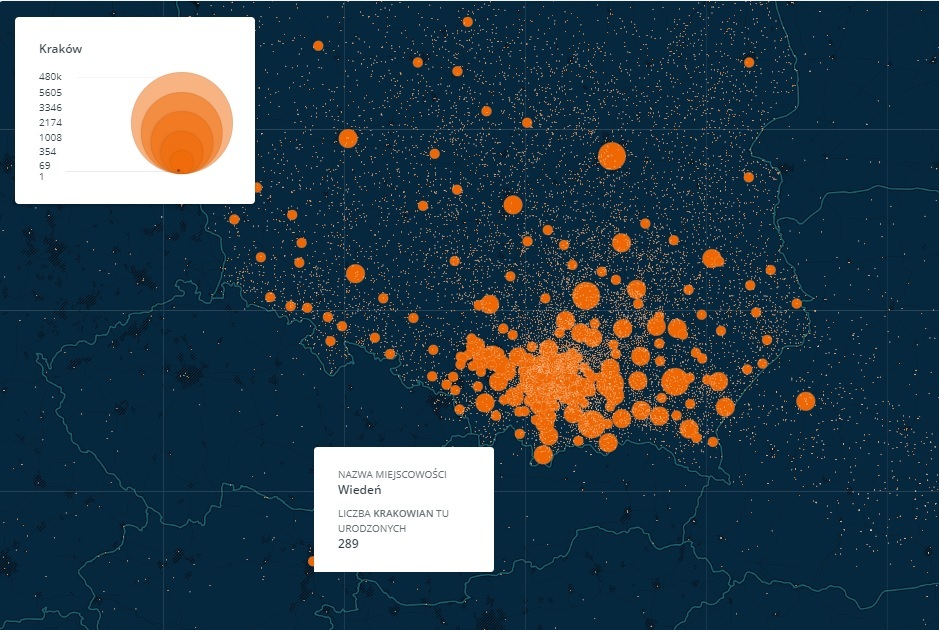The image size is (939, 630).
Task: Click the southernmost large bubble near Zakopane
Action: pos(543,455)
